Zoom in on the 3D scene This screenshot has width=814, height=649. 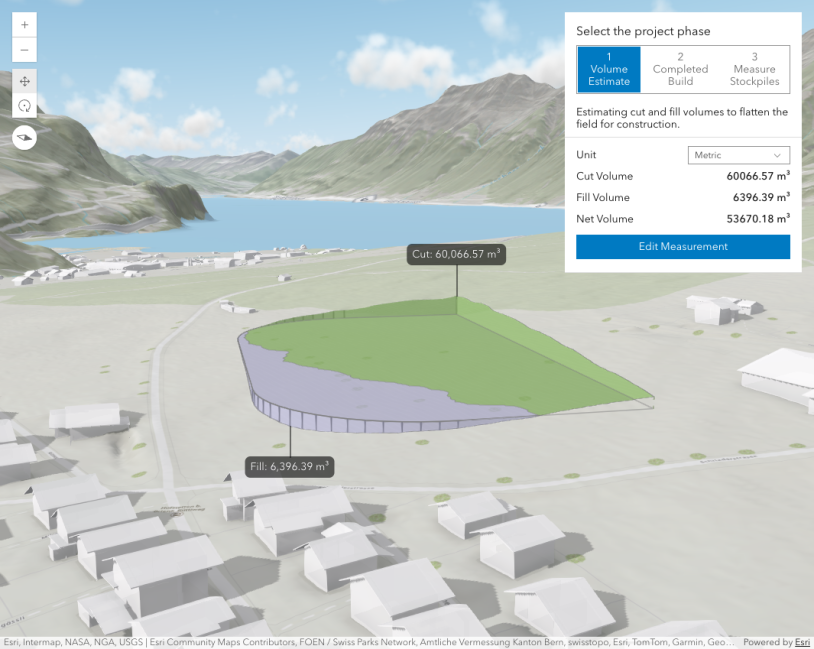point(24,24)
